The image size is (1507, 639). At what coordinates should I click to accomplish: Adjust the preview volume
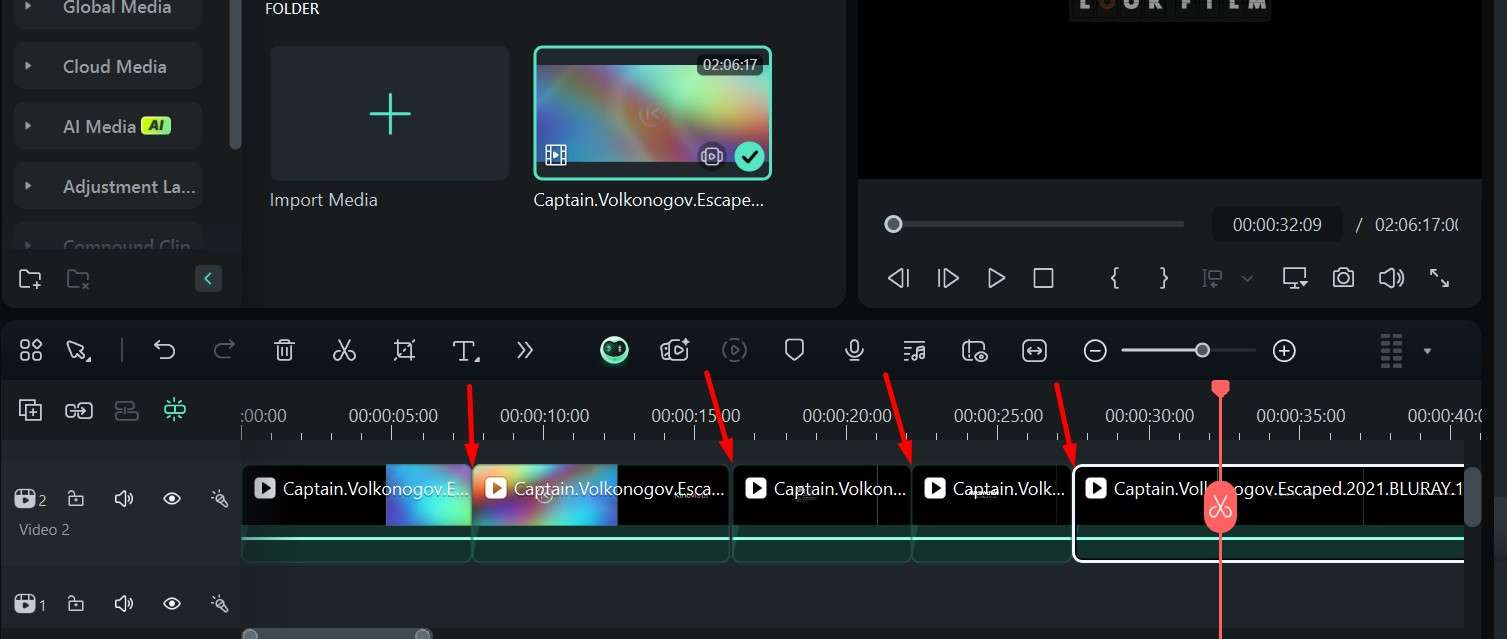tap(1391, 278)
